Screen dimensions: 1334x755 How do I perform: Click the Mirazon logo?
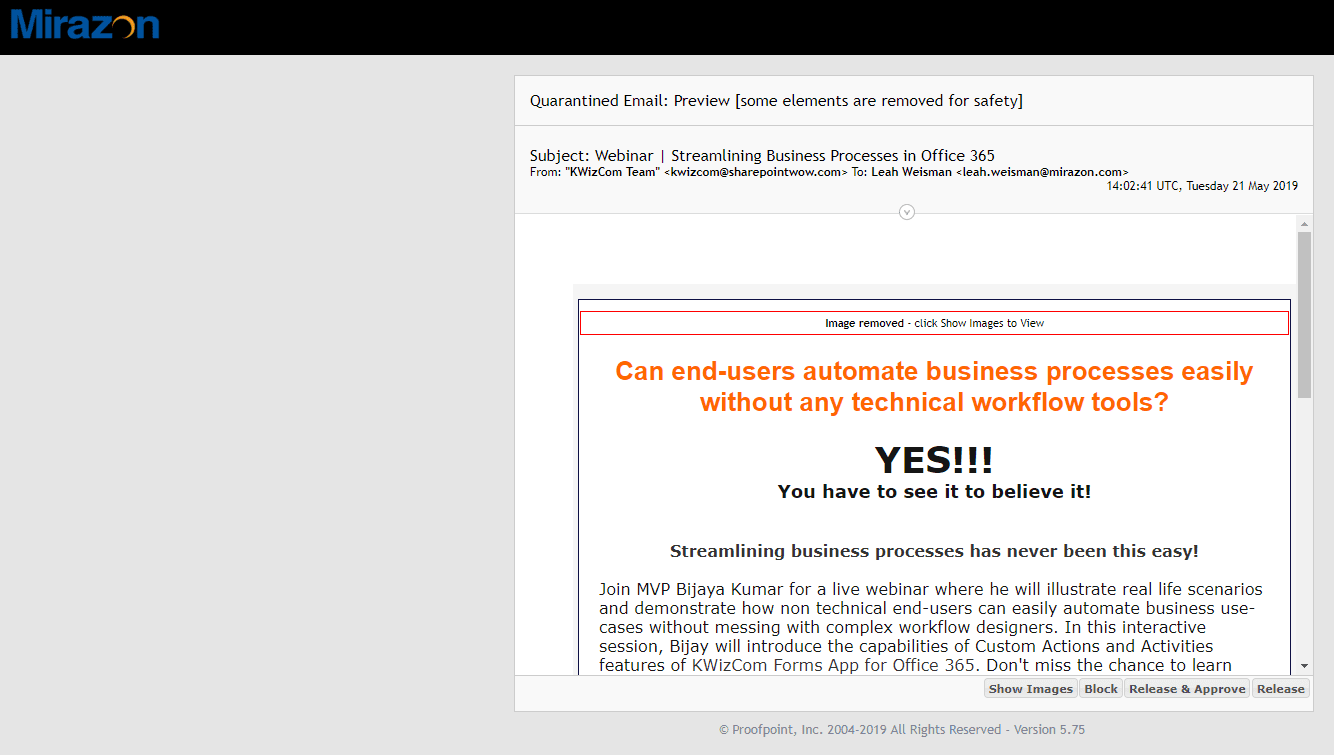[85, 24]
